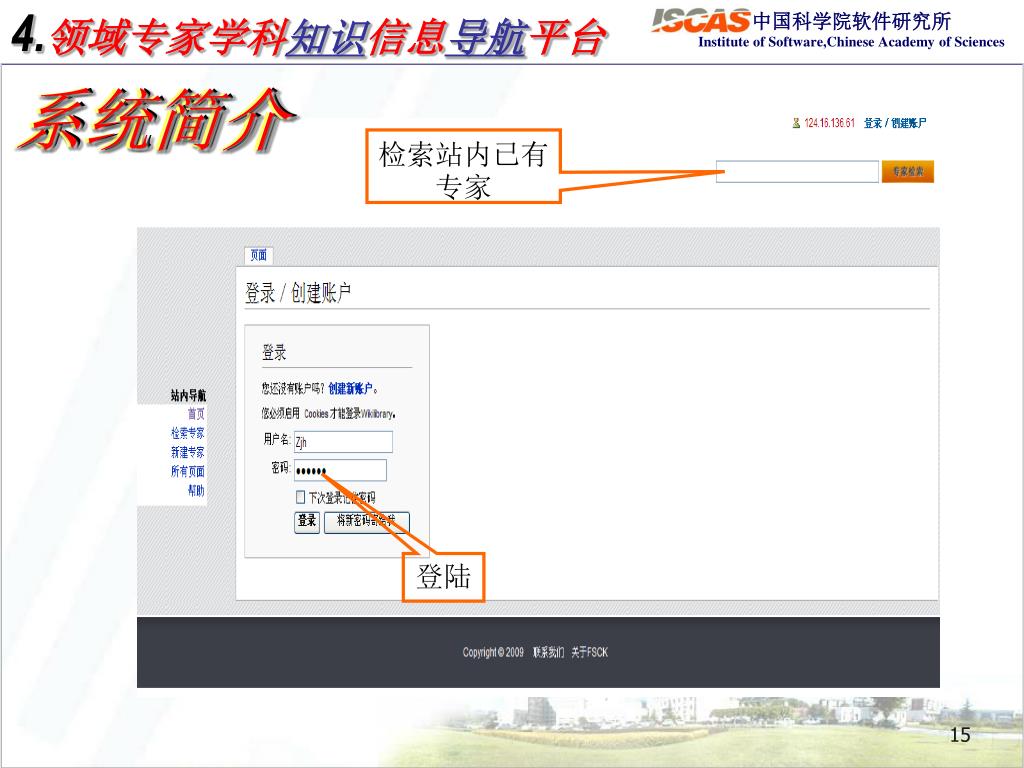Image resolution: width=1024 pixels, height=768 pixels.
Task: Click the 联系我们 footer link
Action: tap(549, 652)
